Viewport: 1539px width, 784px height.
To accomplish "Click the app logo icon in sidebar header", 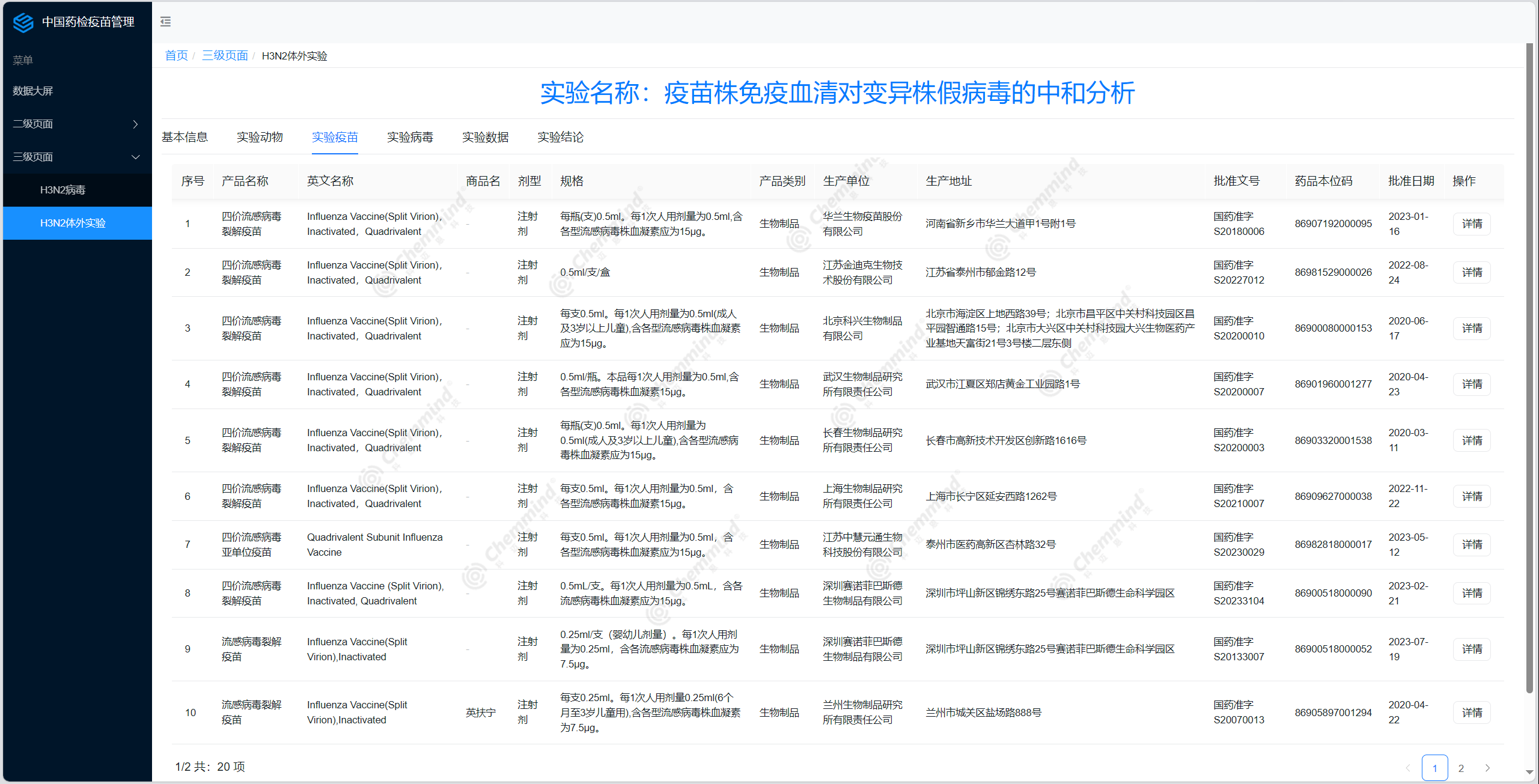I will click(23, 22).
